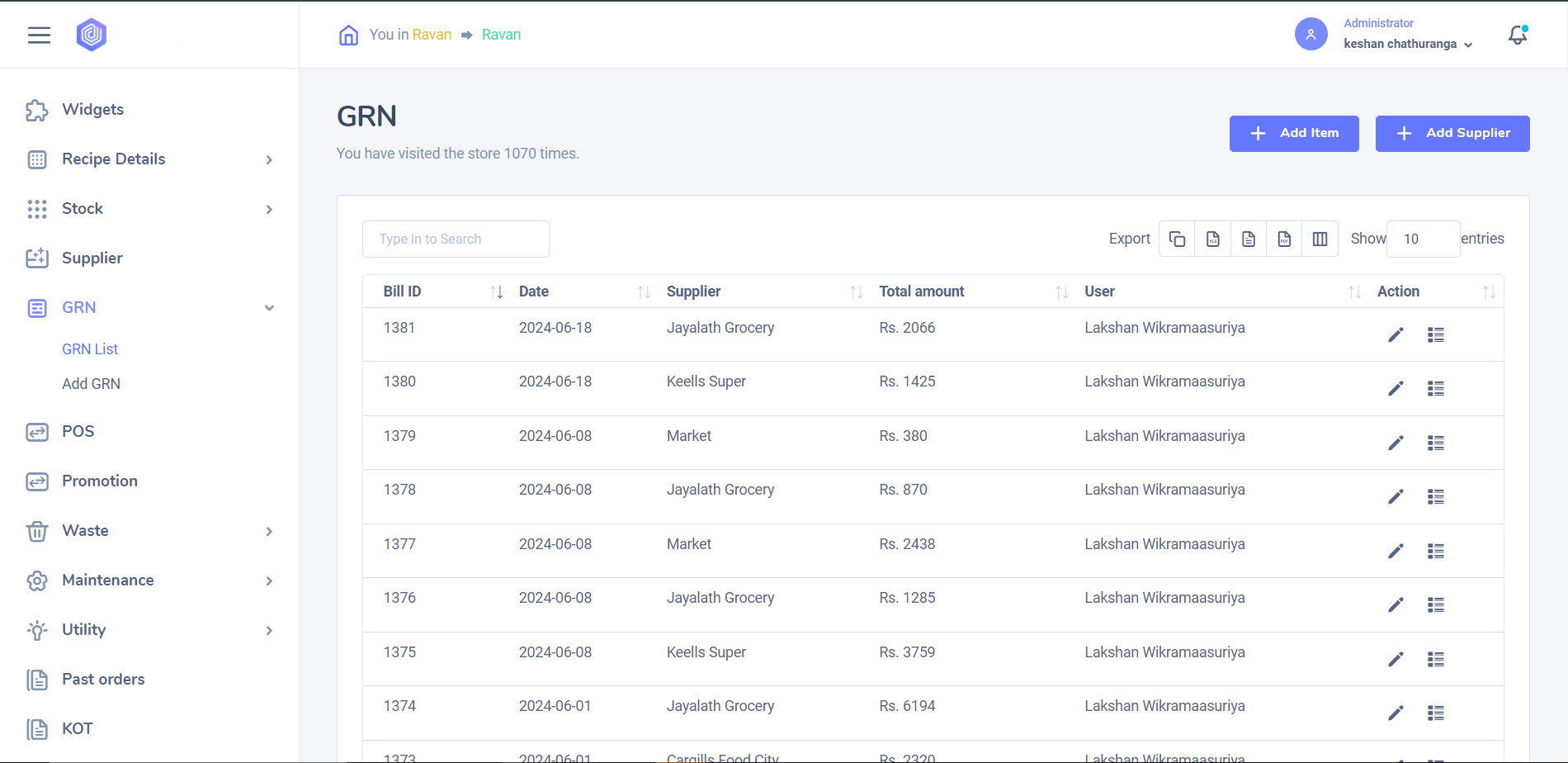Open the column visibility toggle icon

coord(1320,239)
